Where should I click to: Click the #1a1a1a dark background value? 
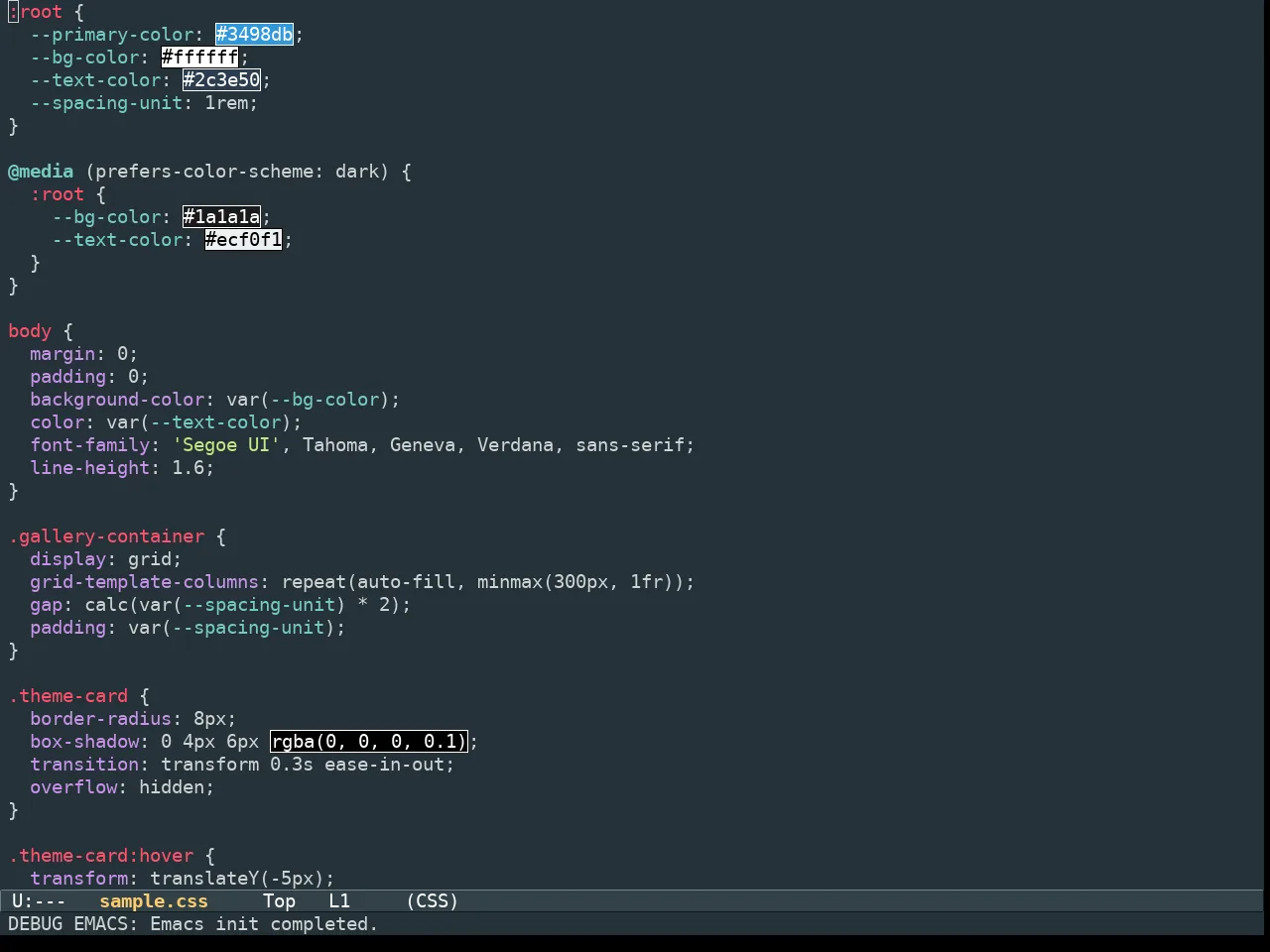(x=221, y=217)
